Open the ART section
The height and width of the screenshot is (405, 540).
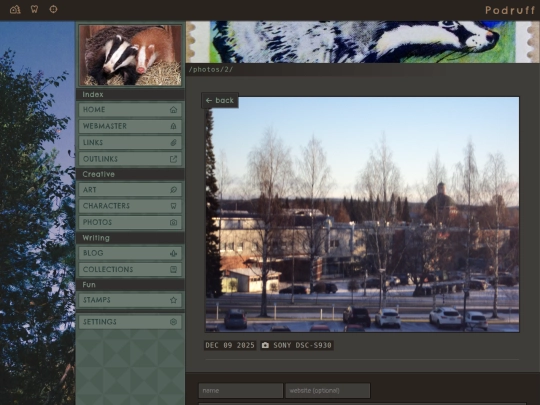(130, 190)
